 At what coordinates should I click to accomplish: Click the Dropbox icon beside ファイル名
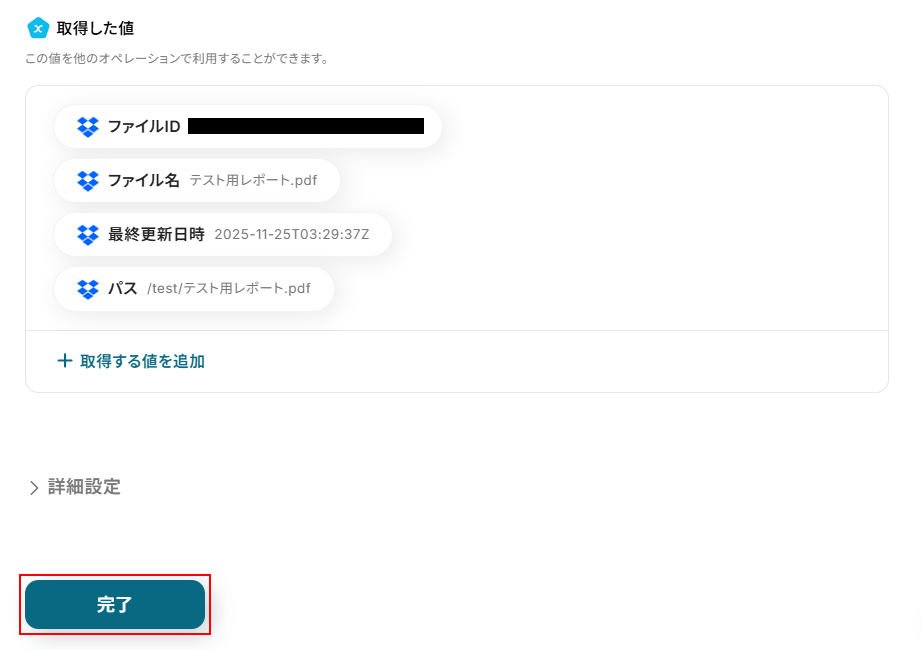click(x=88, y=181)
